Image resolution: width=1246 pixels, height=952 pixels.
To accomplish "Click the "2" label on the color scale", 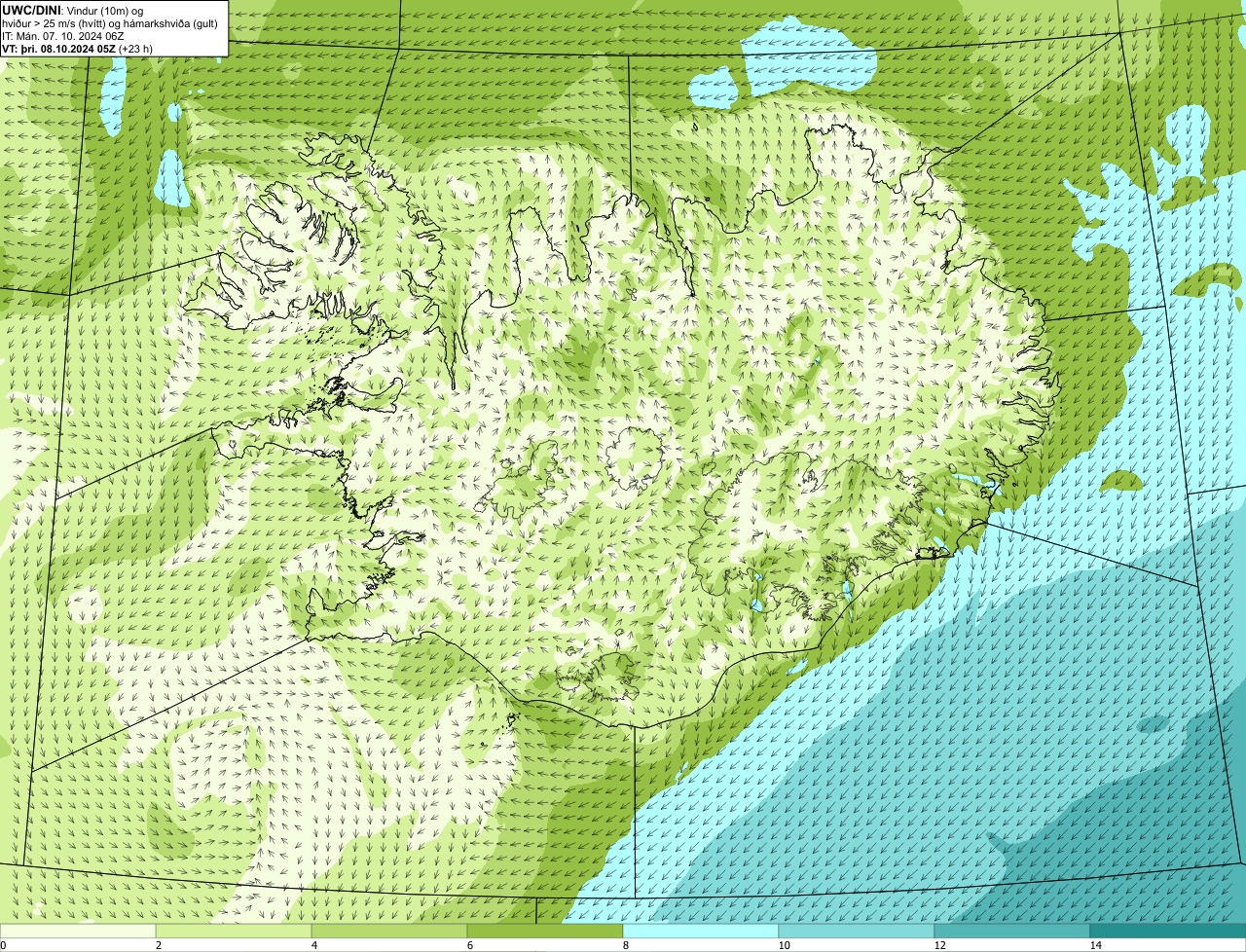I will (159, 945).
